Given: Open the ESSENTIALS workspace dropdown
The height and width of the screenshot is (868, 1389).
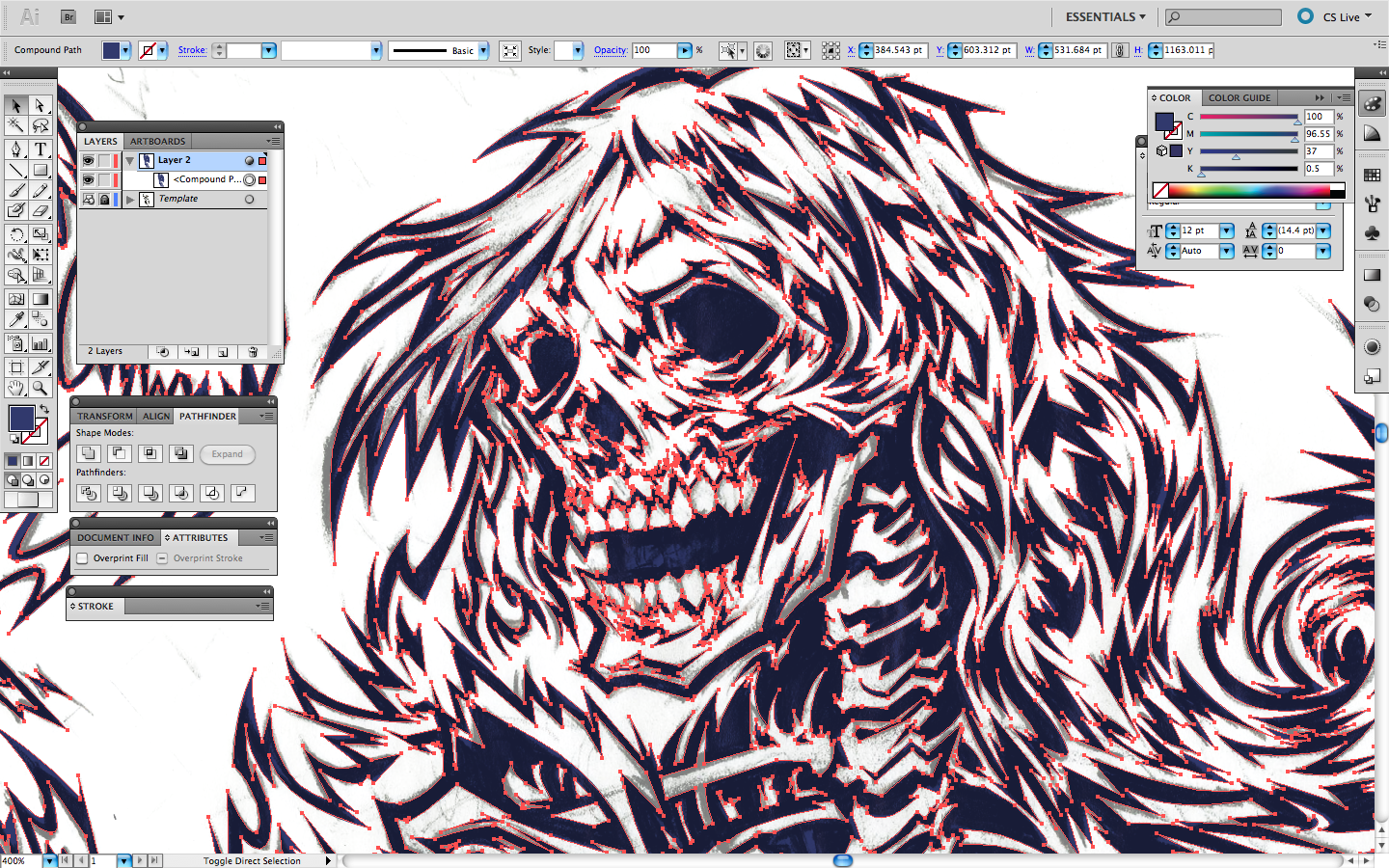Looking at the screenshot, I should click(x=1105, y=16).
